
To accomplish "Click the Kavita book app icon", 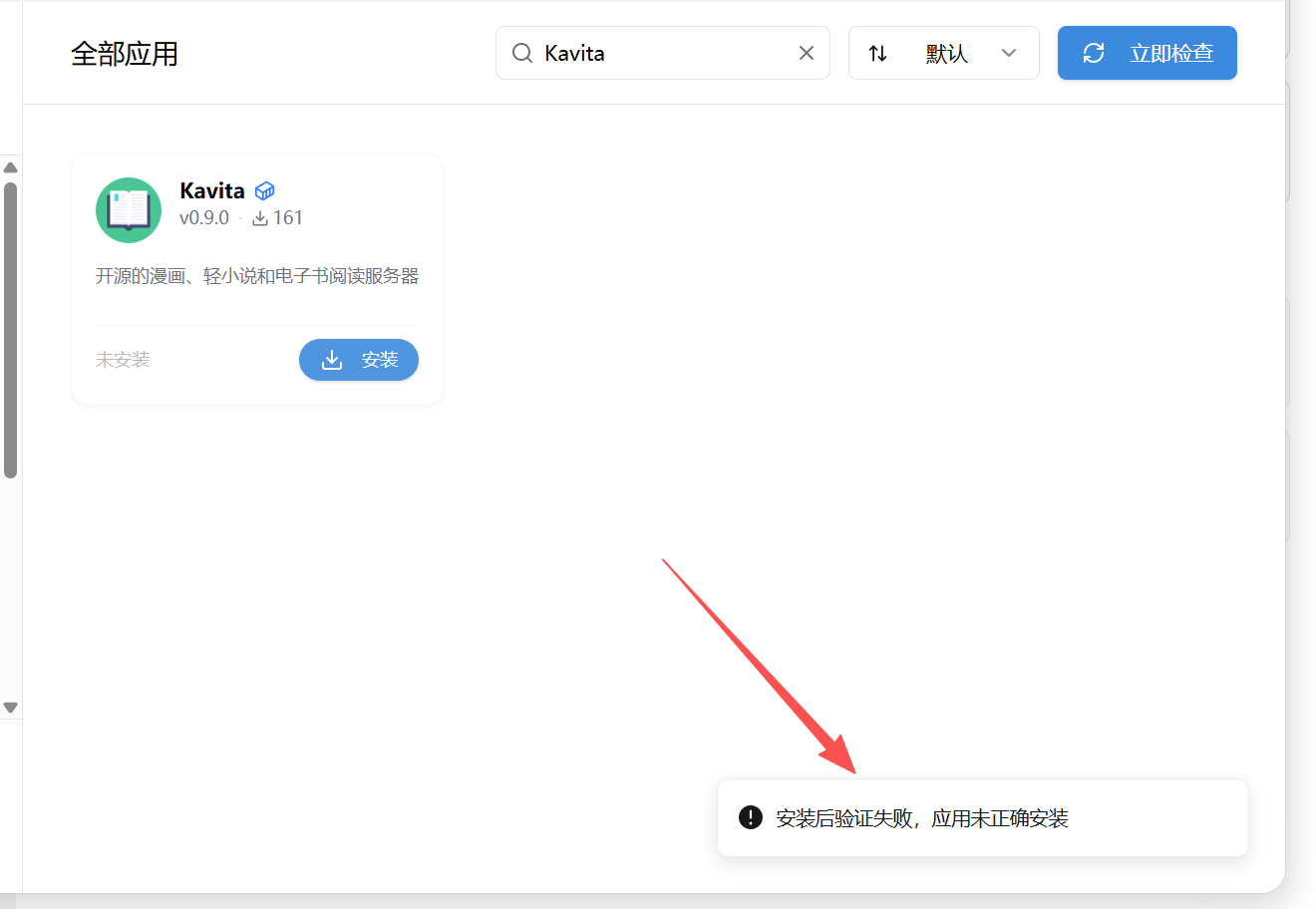I will tap(129, 210).
